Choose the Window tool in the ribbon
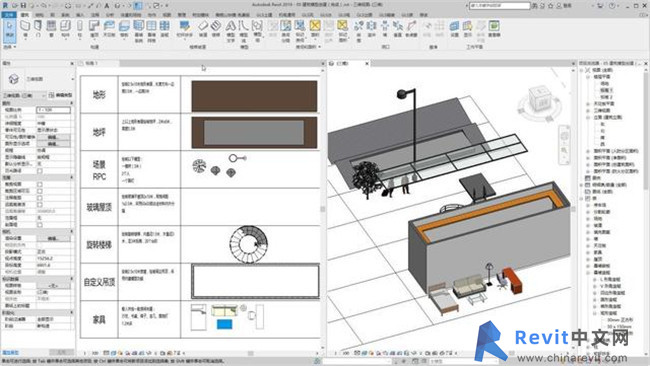The width and height of the screenshot is (650, 366). click(51, 29)
